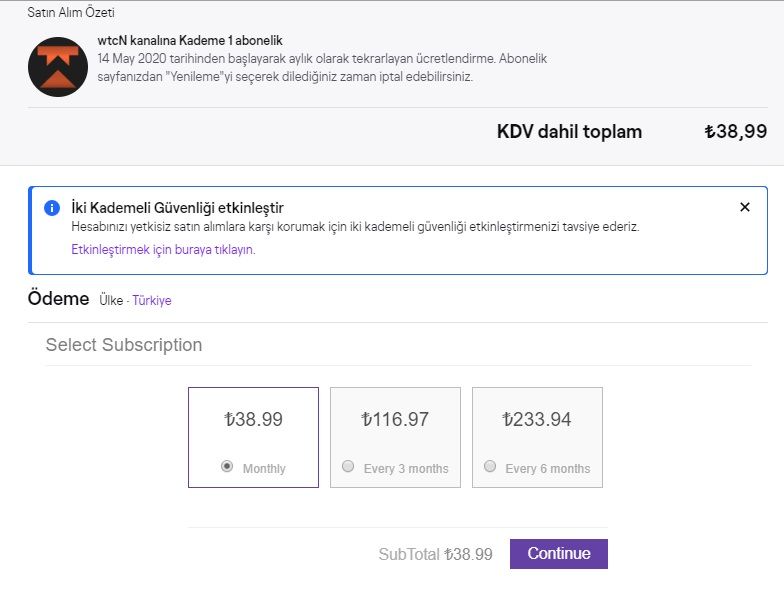Click the ₺233.94 price in the subscription card
The width and height of the screenshot is (784, 608).
click(x=537, y=420)
